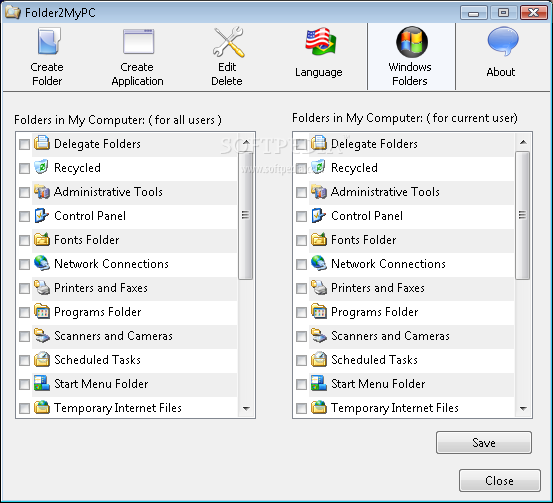The width and height of the screenshot is (553, 503).
Task: Click Programs Folder icon in all users list
Action: point(42,311)
